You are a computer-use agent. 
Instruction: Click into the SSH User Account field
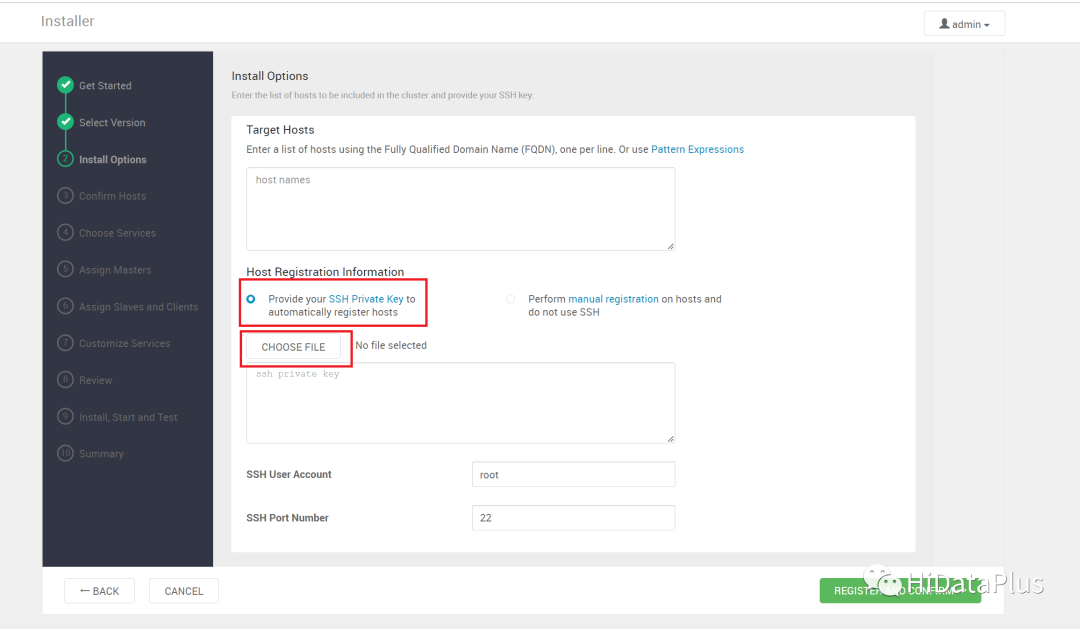tap(573, 475)
